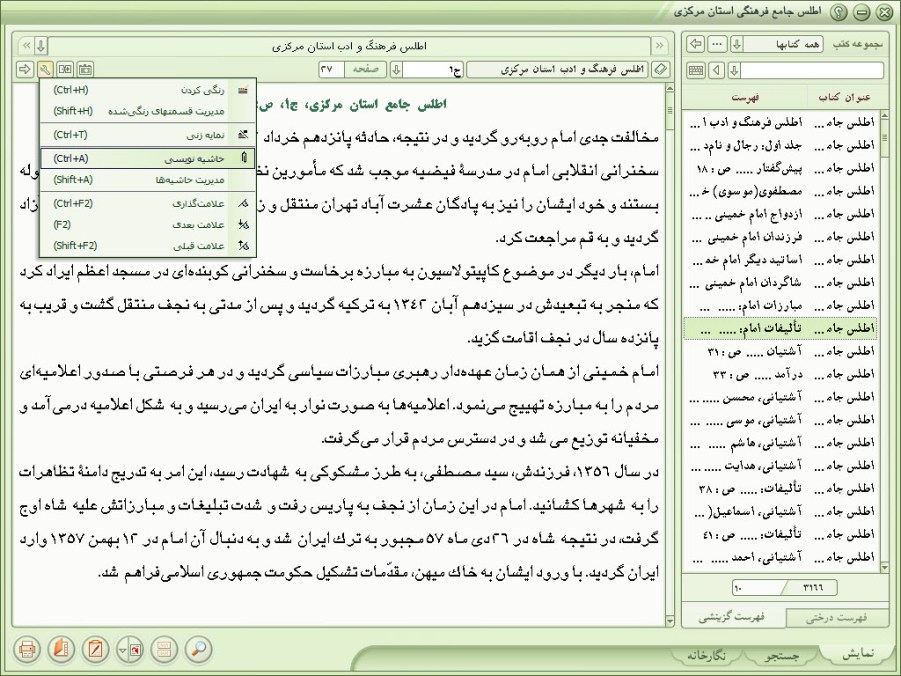This screenshot has width=901, height=676.
Task: Select the list row فرزندان امام خمینی
Action: click(x=781, y=237)
